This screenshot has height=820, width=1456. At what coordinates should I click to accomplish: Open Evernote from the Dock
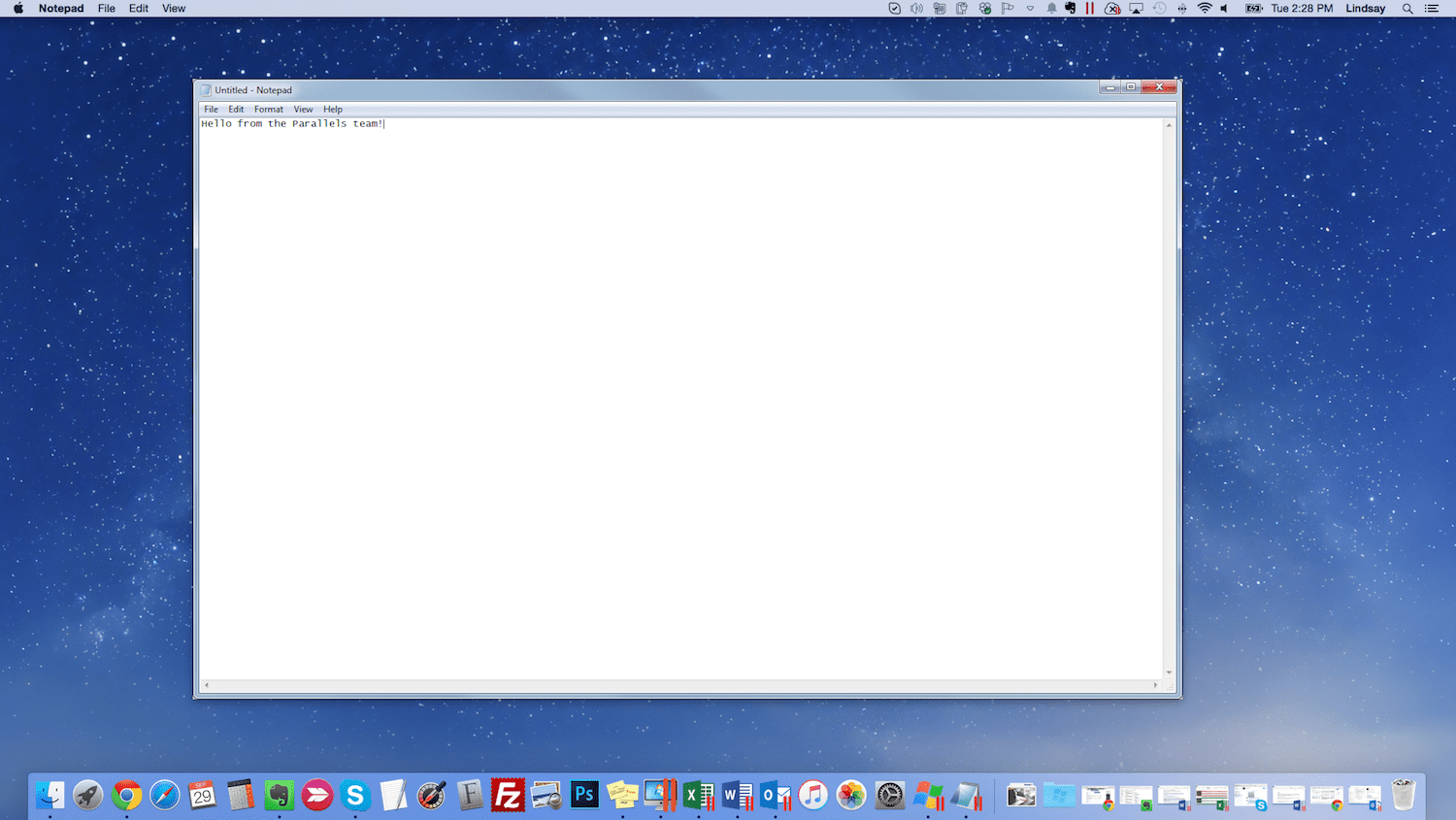(280, 796)
